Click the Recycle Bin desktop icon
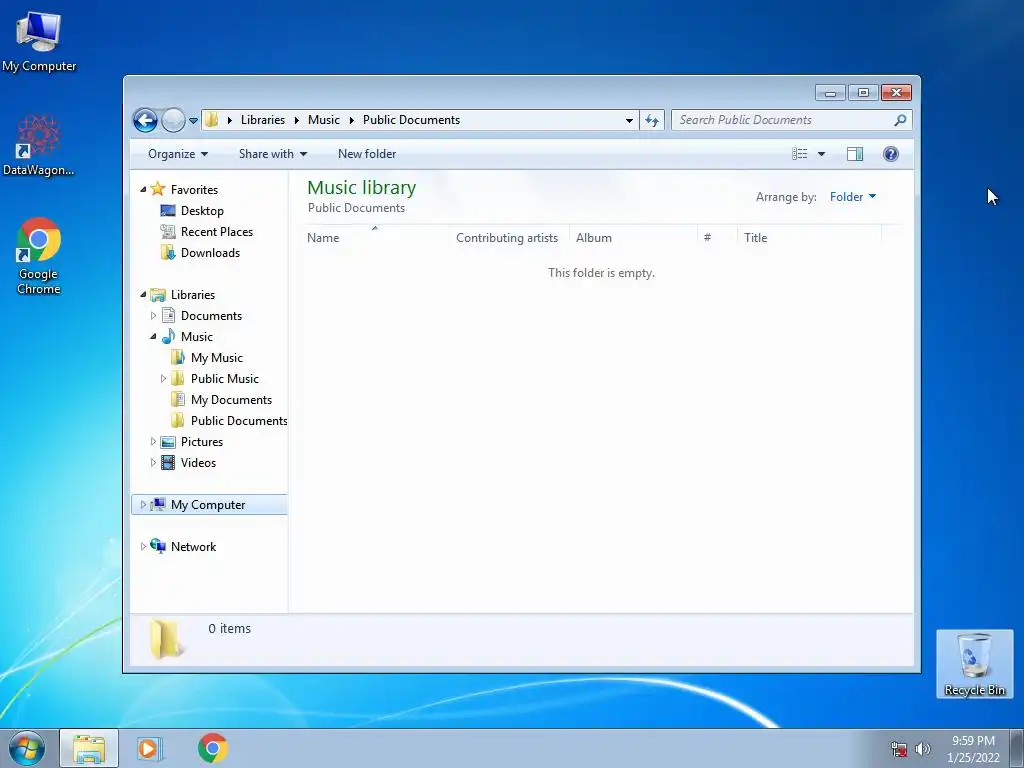The width and height of the screenshot is (1024, 768). [974, 664]
